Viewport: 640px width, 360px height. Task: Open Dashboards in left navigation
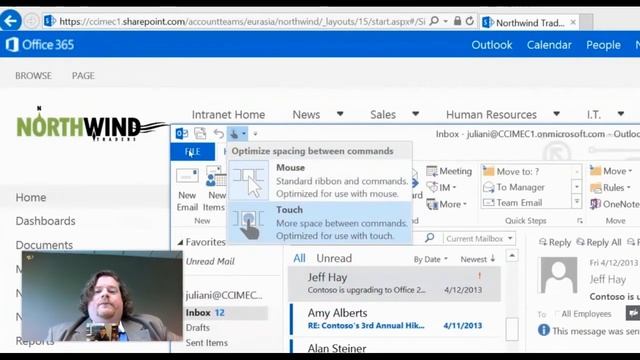(x=45, y=221)
